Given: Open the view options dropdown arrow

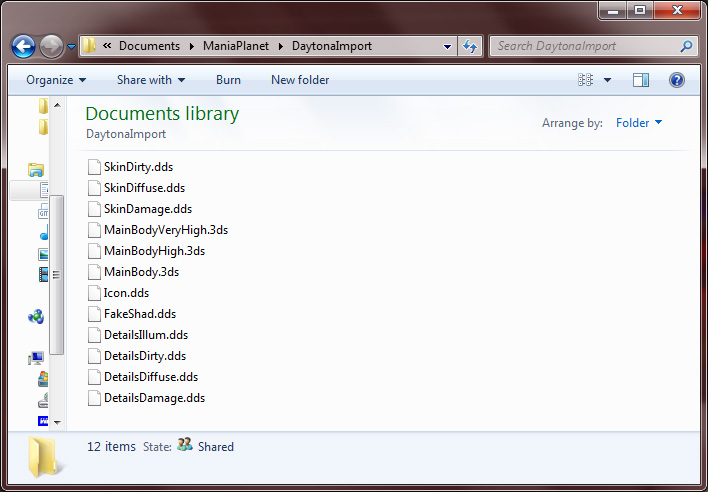Looking at the screenshot, I should (x=607, y=80).
